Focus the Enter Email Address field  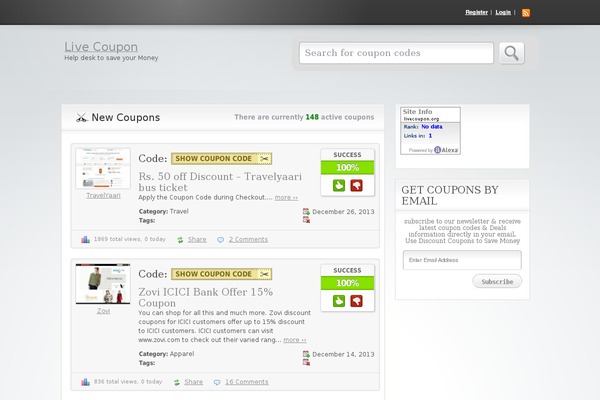[462, 260]
